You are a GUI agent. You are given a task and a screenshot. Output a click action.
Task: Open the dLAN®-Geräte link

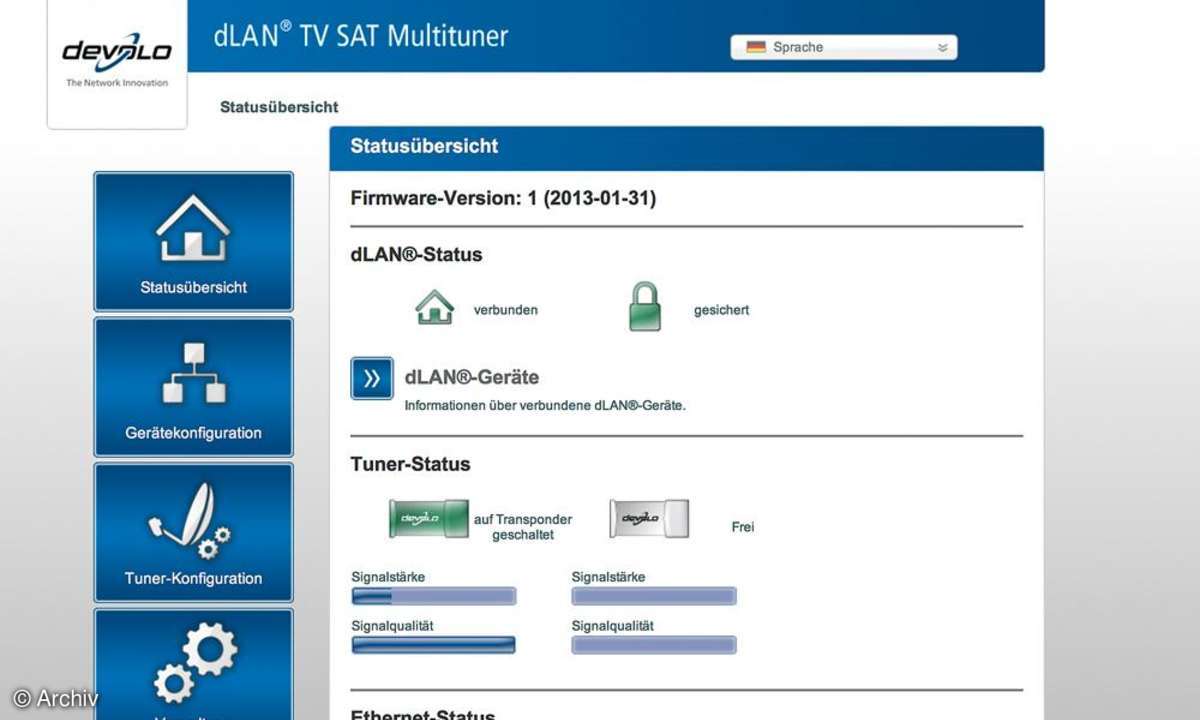point(472,377)
